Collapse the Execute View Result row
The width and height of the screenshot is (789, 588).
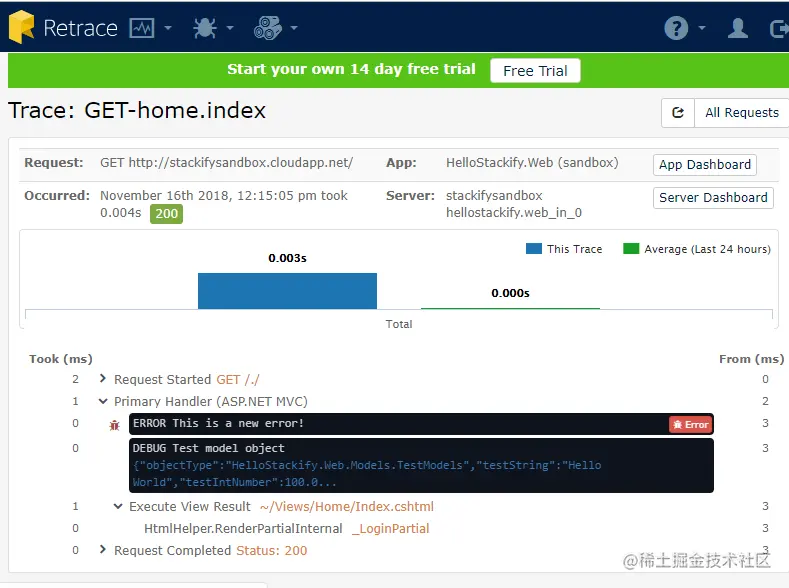(x=118, y=506)
